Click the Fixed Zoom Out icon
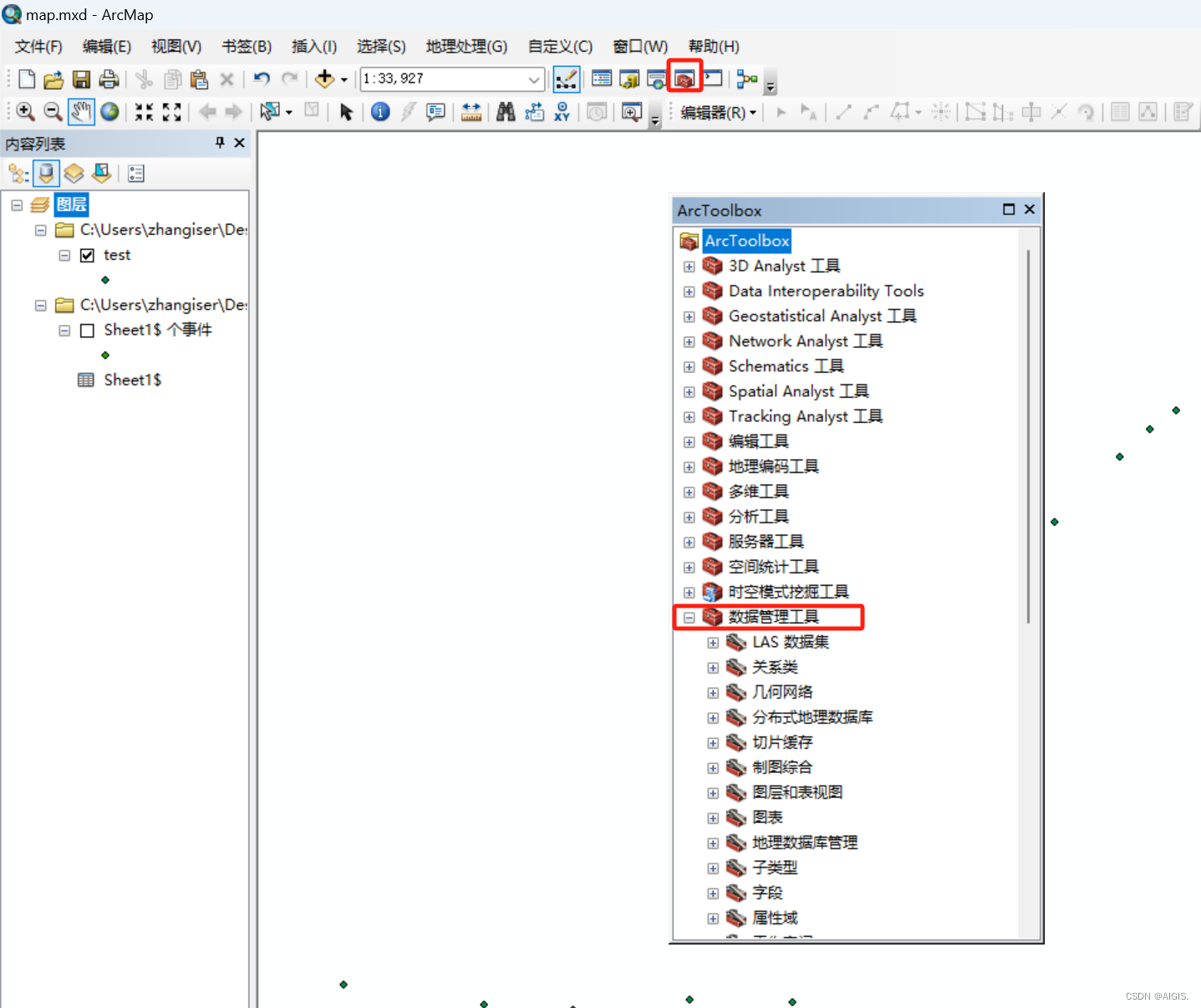 tap(172, 112)
